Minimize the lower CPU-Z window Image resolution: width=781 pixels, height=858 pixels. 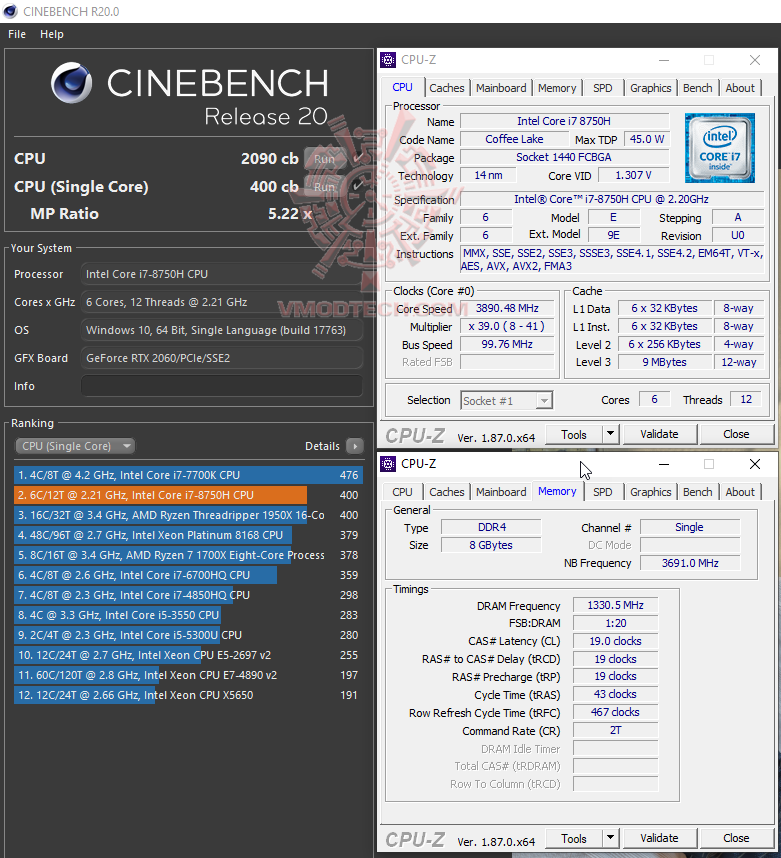pyautogui.click(x=664, y=464)
